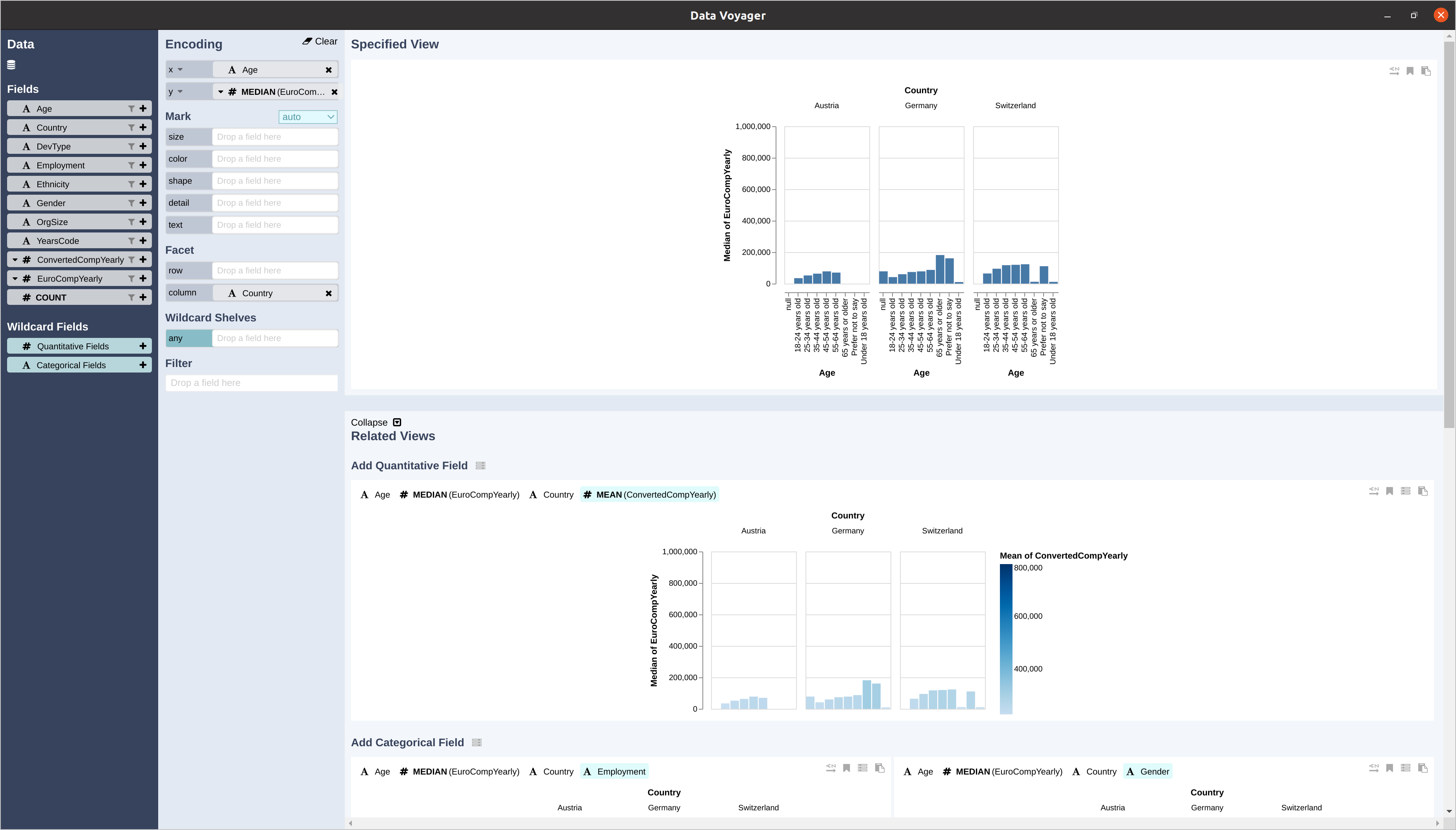
Task: Click the any wildcard shelf
Action: (275, 338)
